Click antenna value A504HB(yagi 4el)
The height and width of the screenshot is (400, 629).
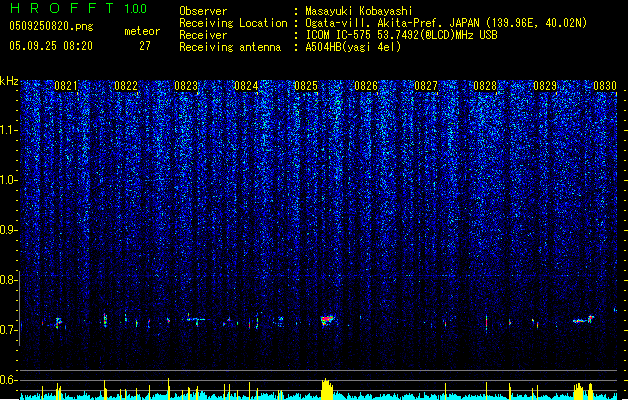tap(353, 47)
